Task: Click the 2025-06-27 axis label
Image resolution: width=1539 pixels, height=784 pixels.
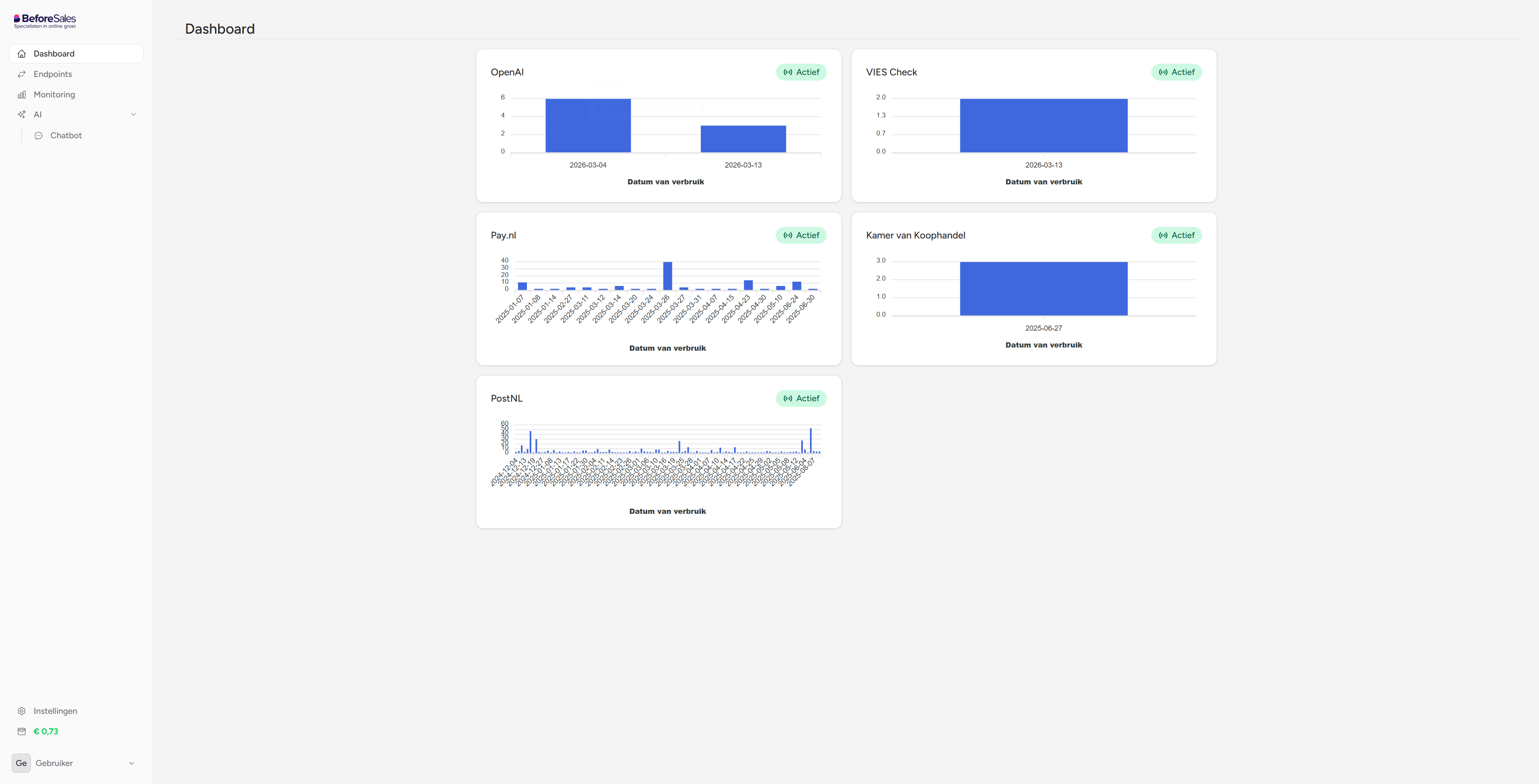Action: coord(1044,328)
